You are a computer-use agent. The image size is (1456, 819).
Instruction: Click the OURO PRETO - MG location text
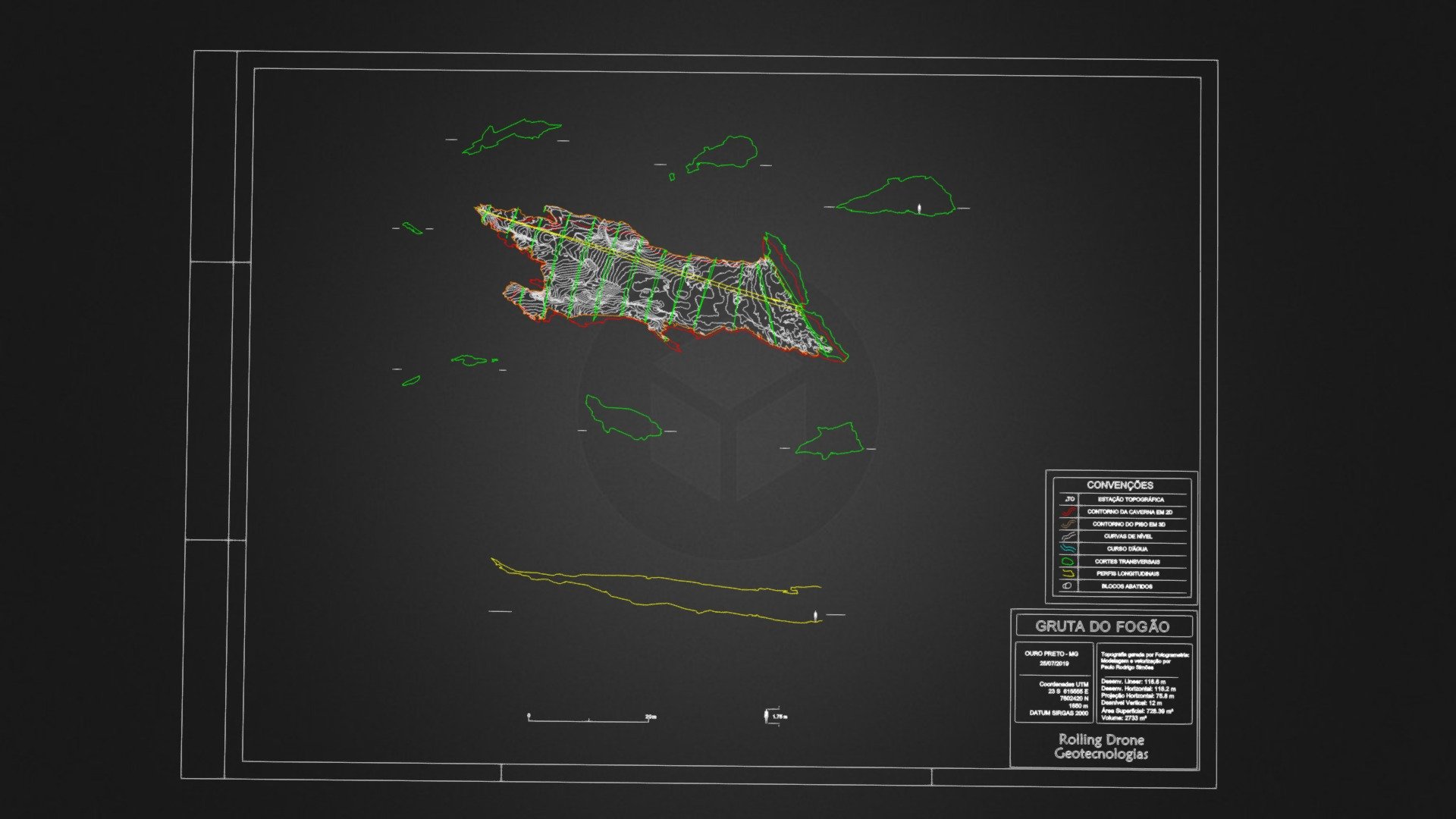click(x=1051, y=654)
